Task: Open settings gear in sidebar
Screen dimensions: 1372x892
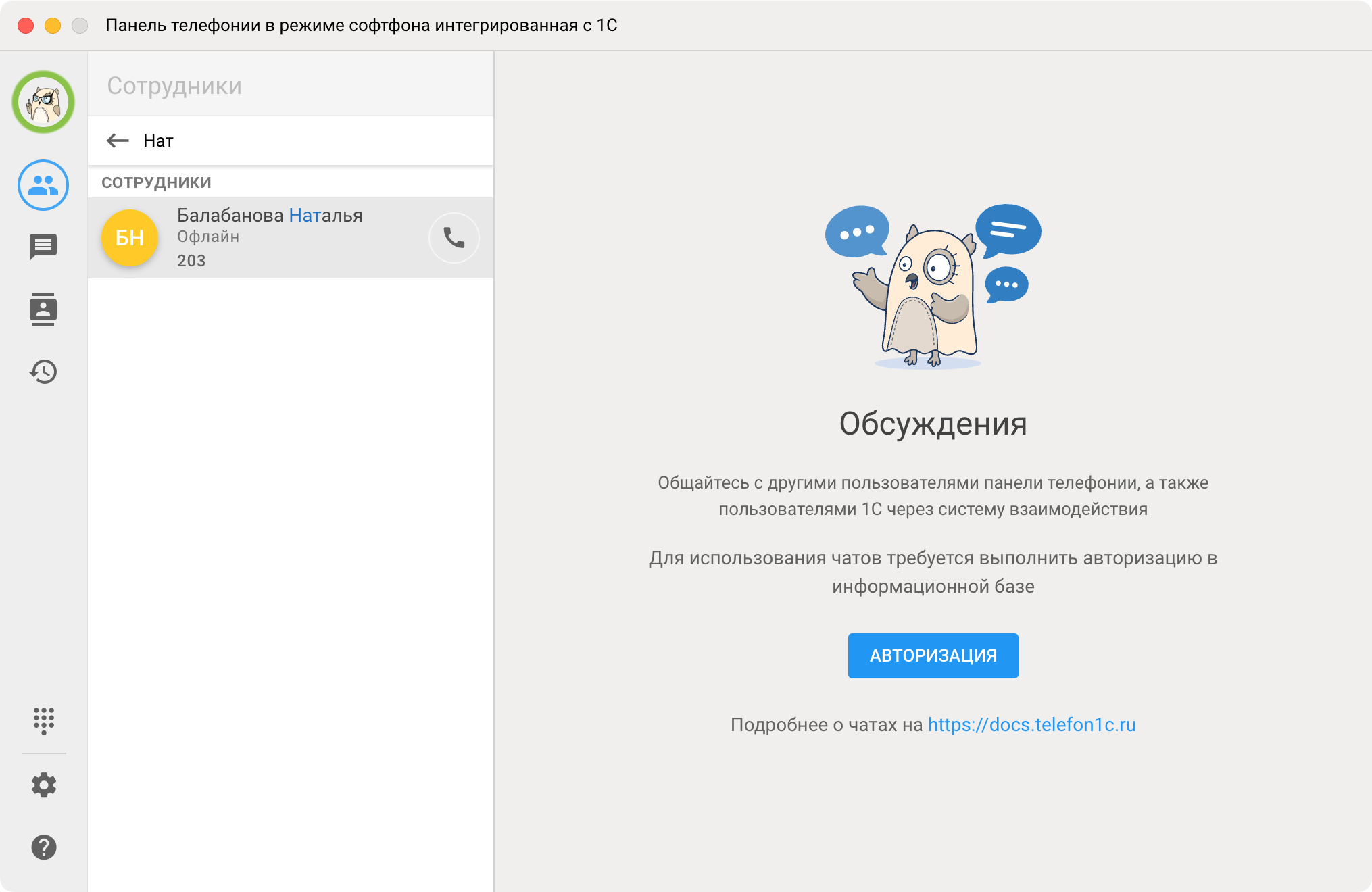Action: tap(43, 785)
